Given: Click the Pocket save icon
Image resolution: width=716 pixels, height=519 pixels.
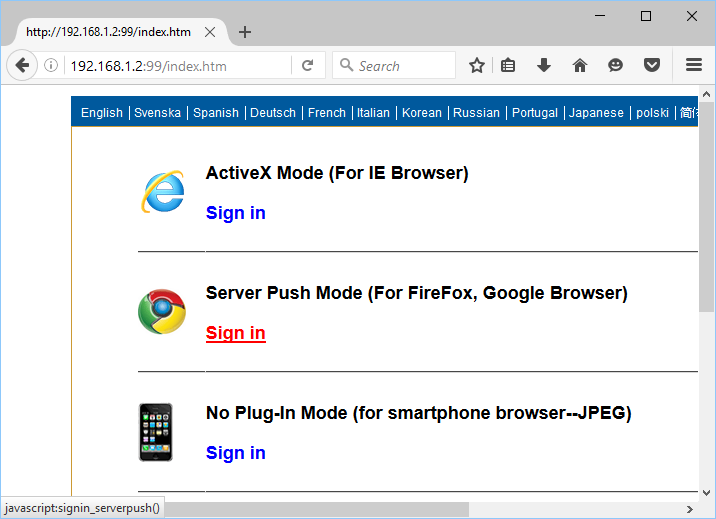Looking at the screenshot, I should coord(651,66).
